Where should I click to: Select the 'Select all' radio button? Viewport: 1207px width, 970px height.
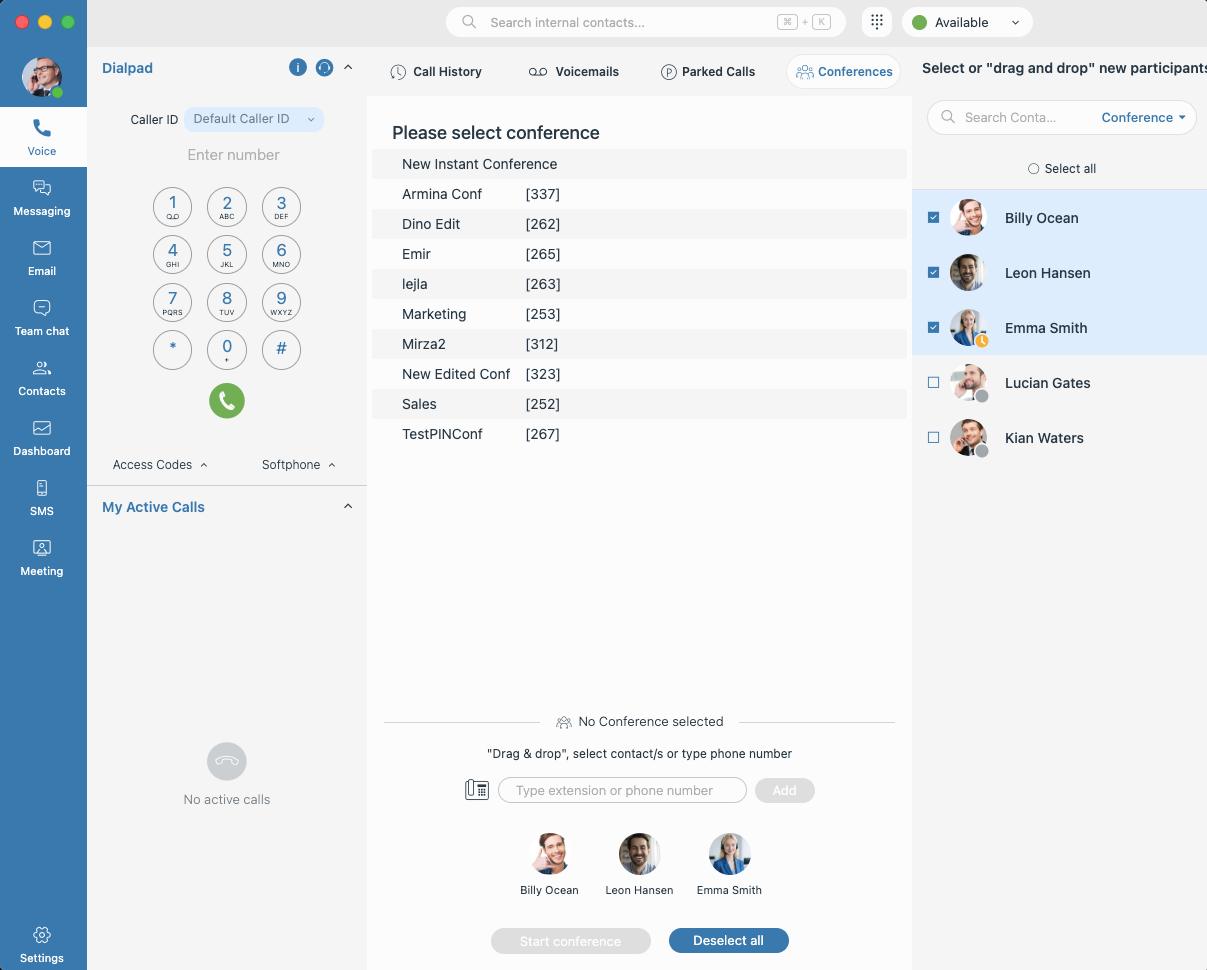click(x=1033, y=169)
